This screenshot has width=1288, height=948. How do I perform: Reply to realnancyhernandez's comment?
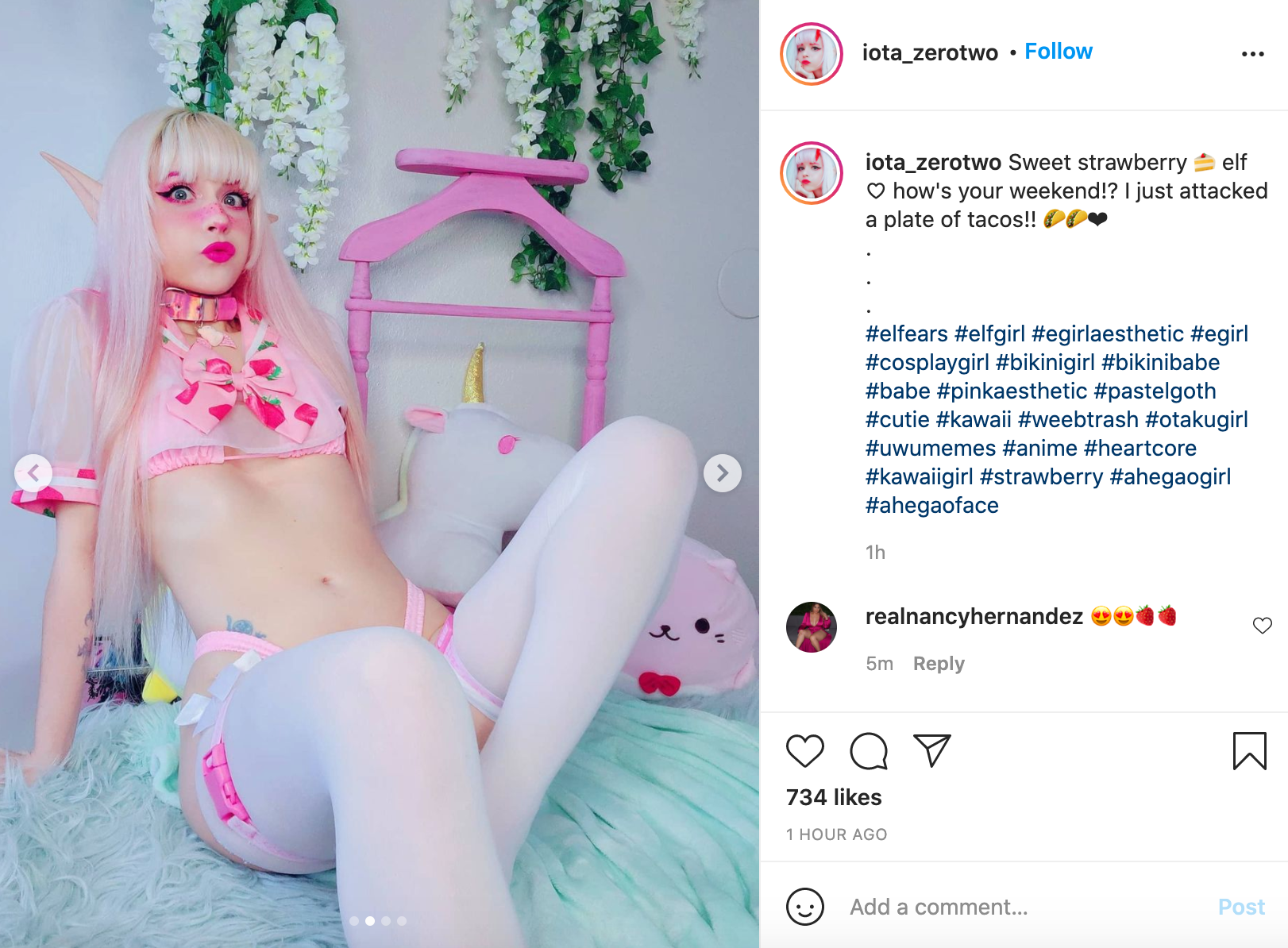click(x=938, y=664)
